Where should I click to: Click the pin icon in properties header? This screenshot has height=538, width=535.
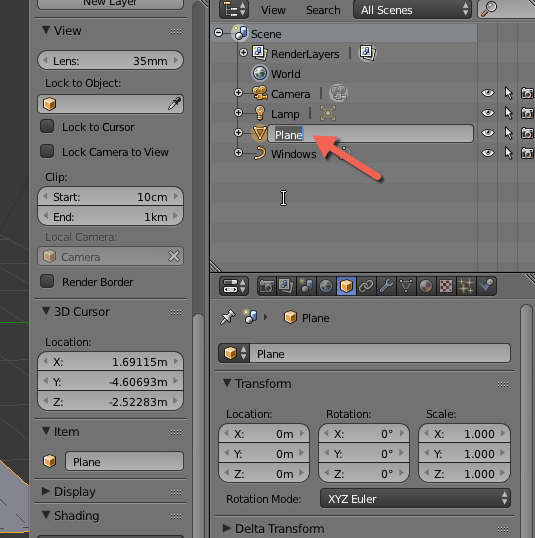point(228,317)
